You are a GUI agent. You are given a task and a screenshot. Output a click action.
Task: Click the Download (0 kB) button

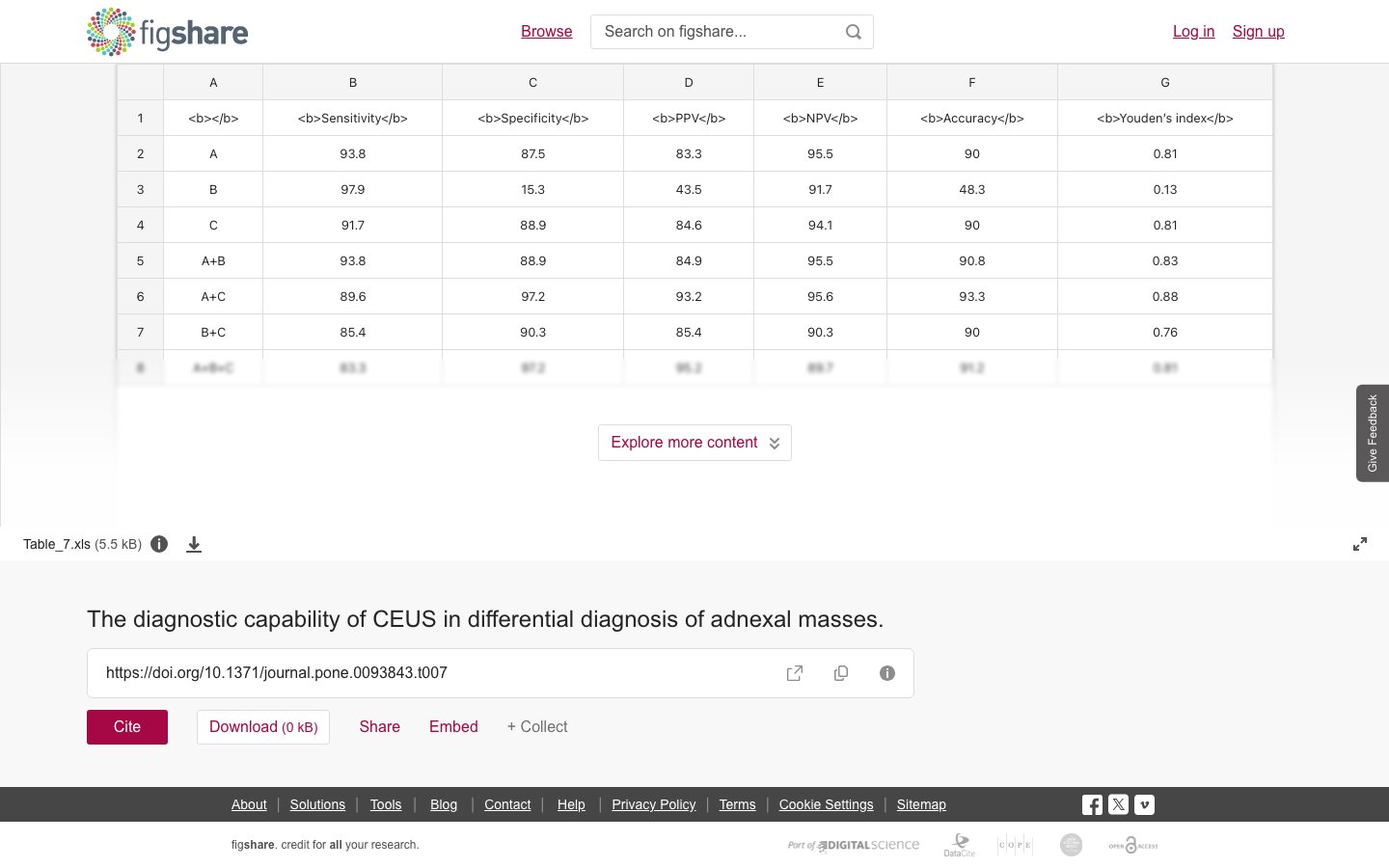coord(263,727)
